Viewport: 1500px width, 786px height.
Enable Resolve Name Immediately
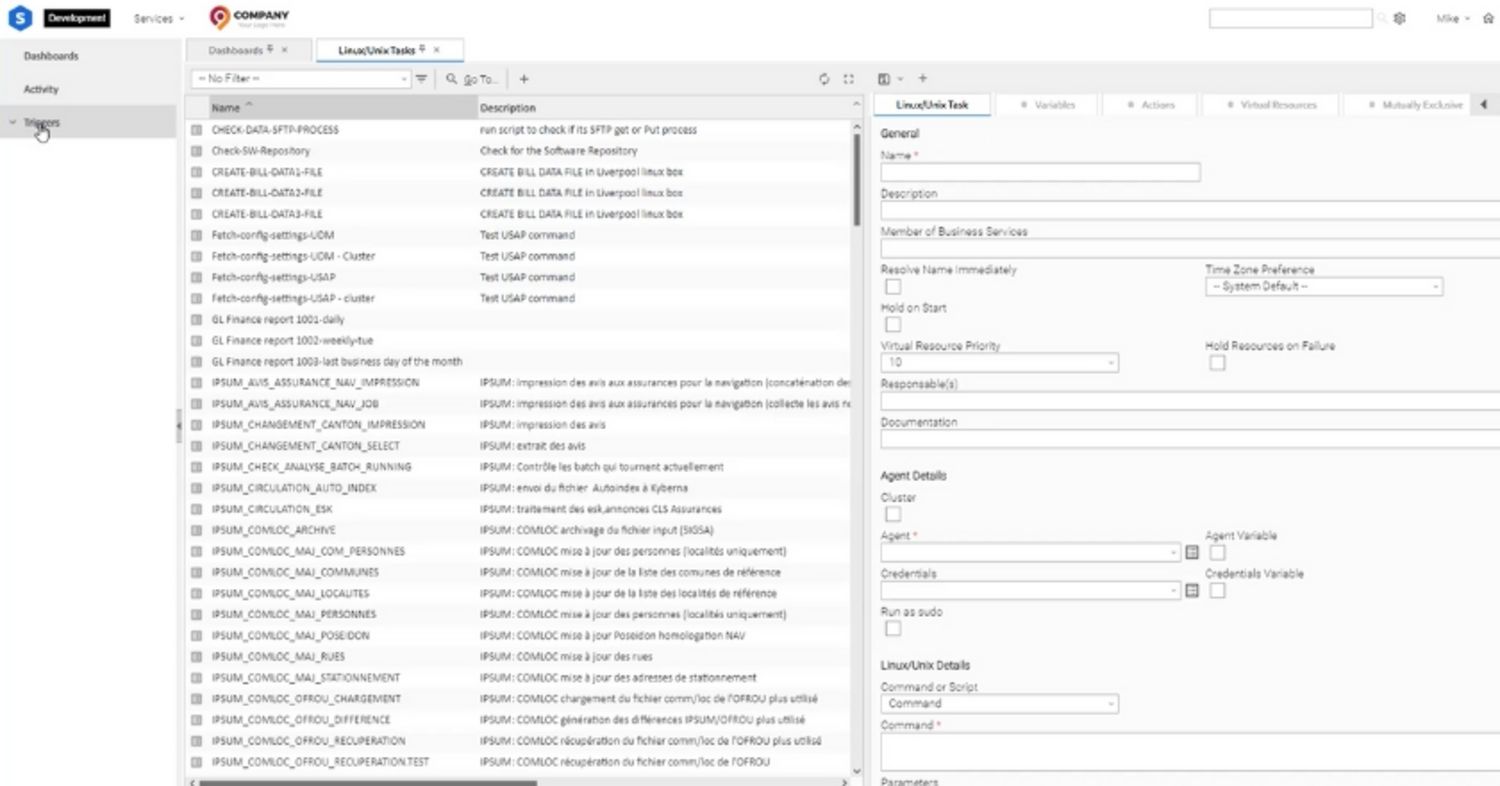pos(893,287)
